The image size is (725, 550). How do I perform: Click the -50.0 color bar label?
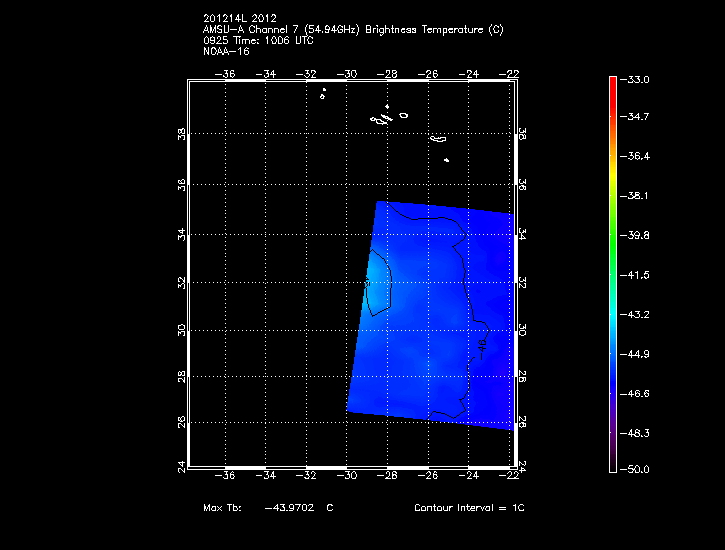637,469
